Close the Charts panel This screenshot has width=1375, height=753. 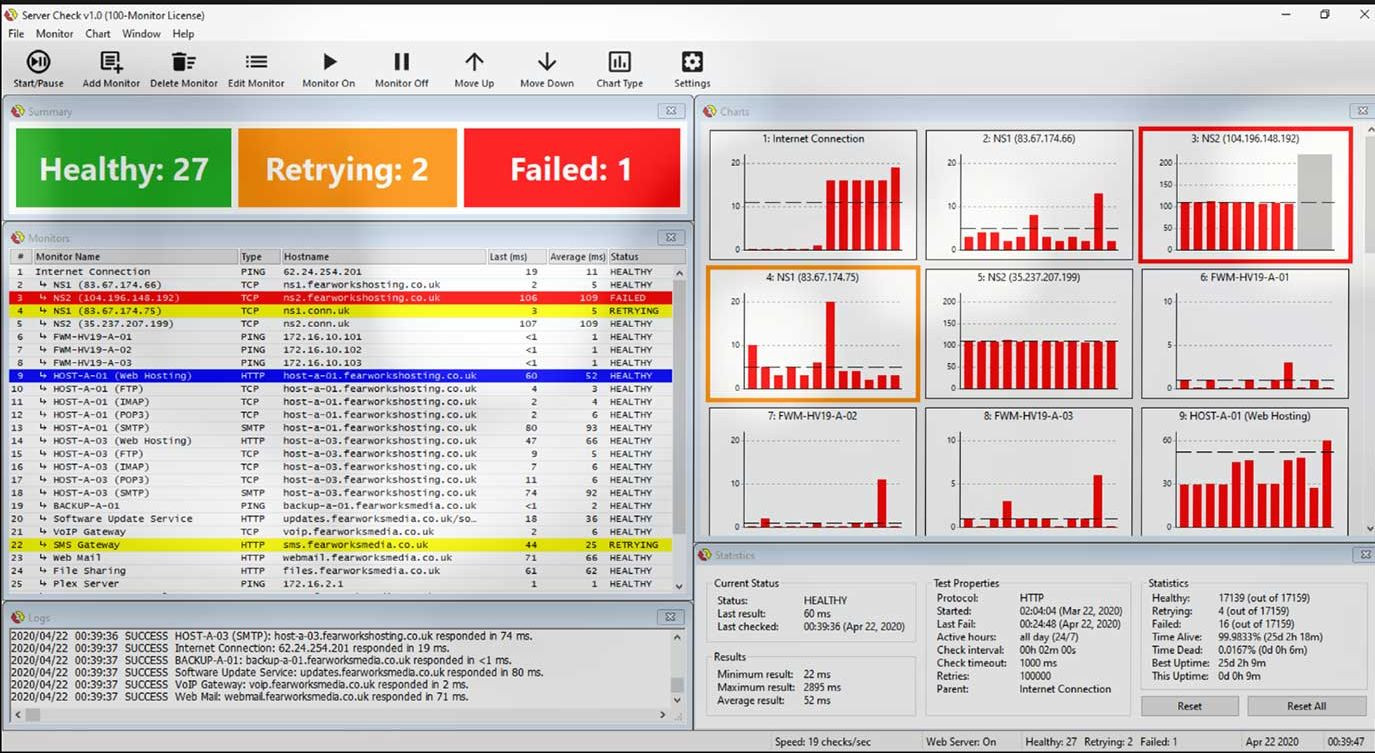(x=1361, y=111)
